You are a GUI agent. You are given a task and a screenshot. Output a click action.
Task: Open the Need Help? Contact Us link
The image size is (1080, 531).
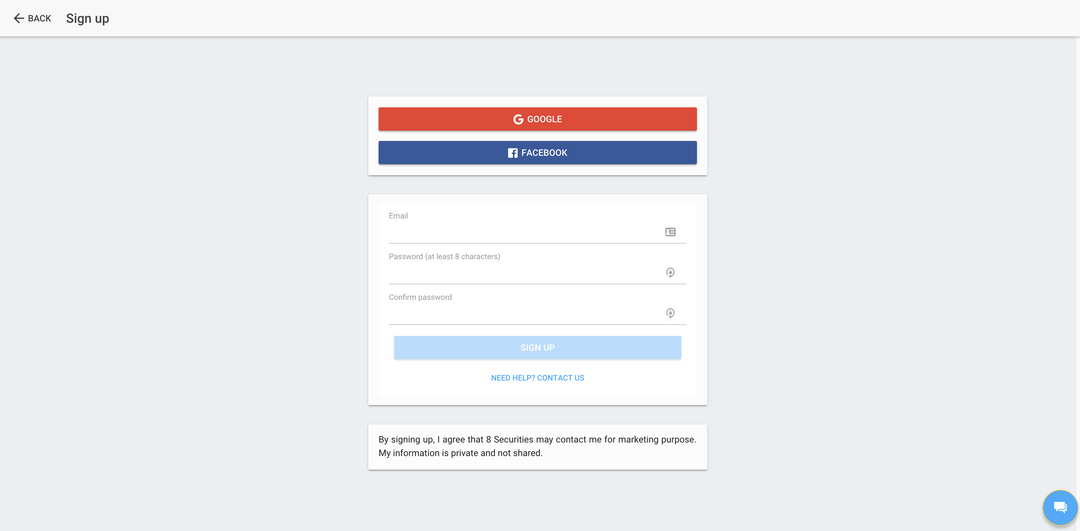click(537, 378)
